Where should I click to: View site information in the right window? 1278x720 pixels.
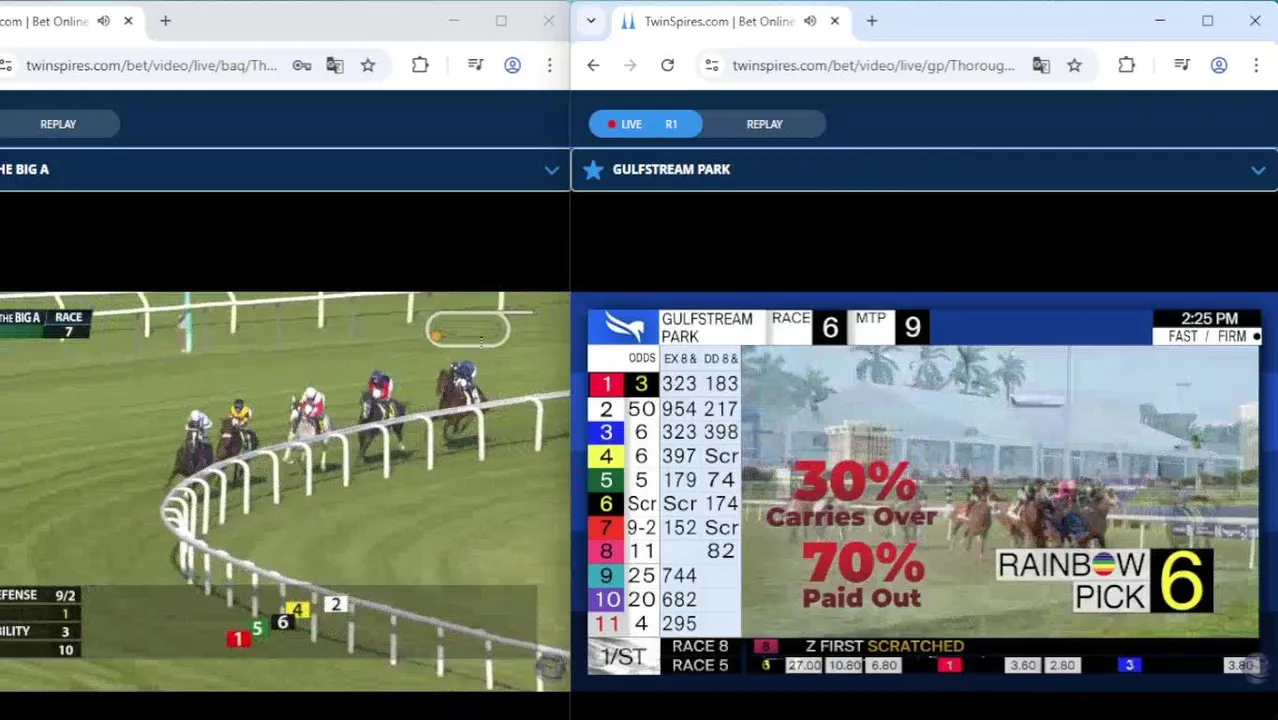point(711,65)
